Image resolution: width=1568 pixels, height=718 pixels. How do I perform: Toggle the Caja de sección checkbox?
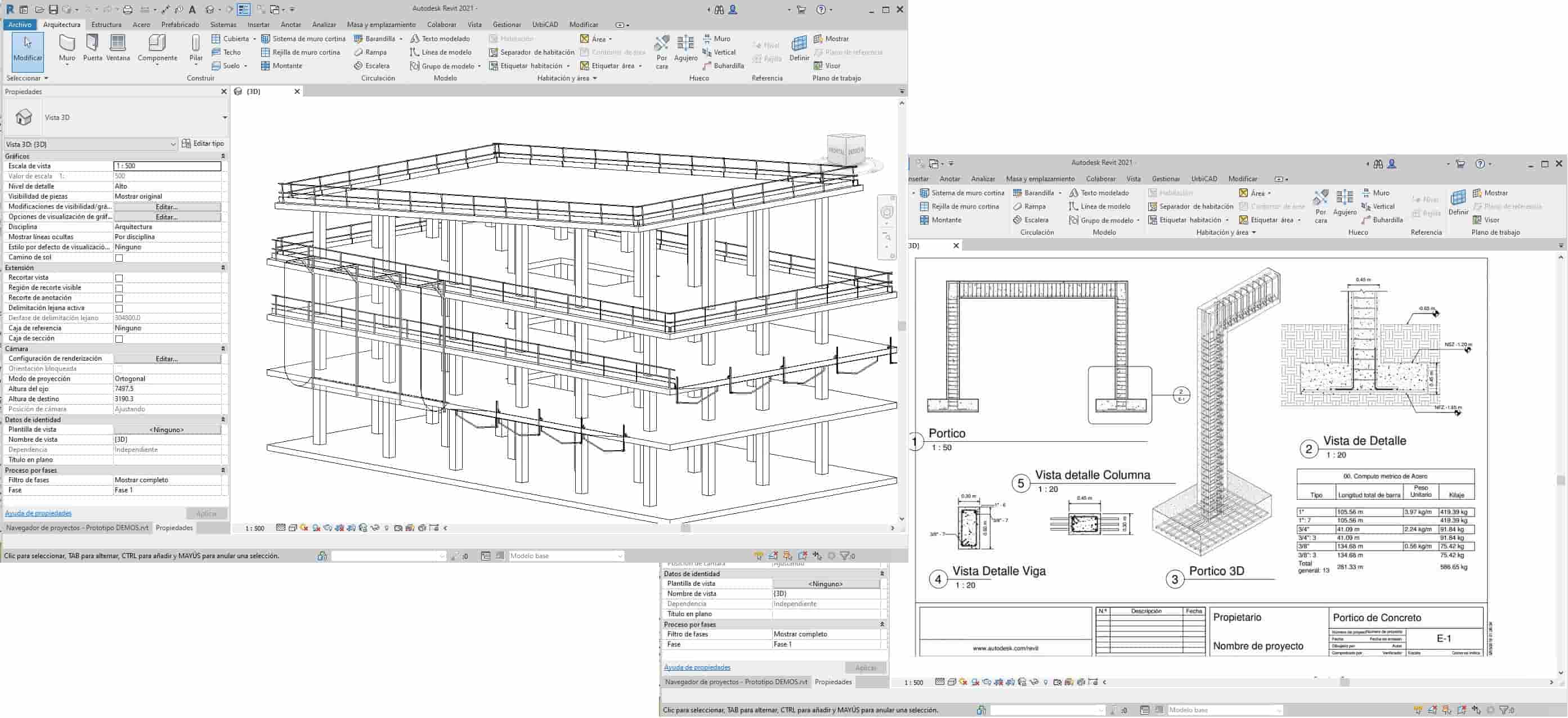pyautogui.click(x=119, y=339)
